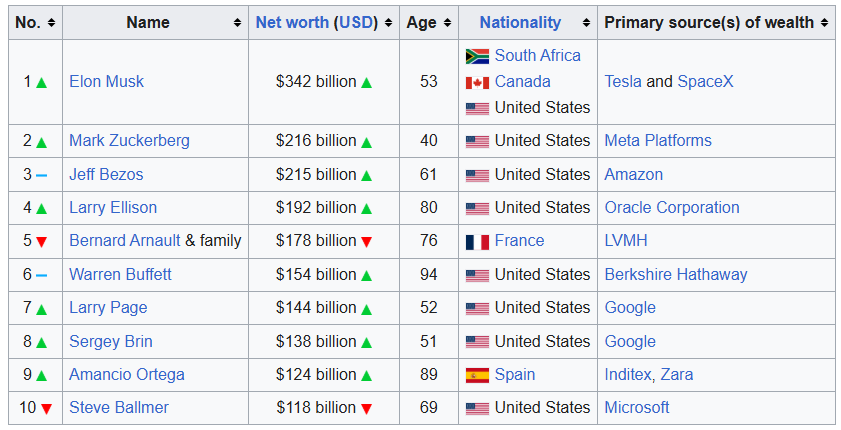The width and height of the screenshot is (841, 430).
Task: Click red down arrow beside $178 billion
Action: coord(367,241)
